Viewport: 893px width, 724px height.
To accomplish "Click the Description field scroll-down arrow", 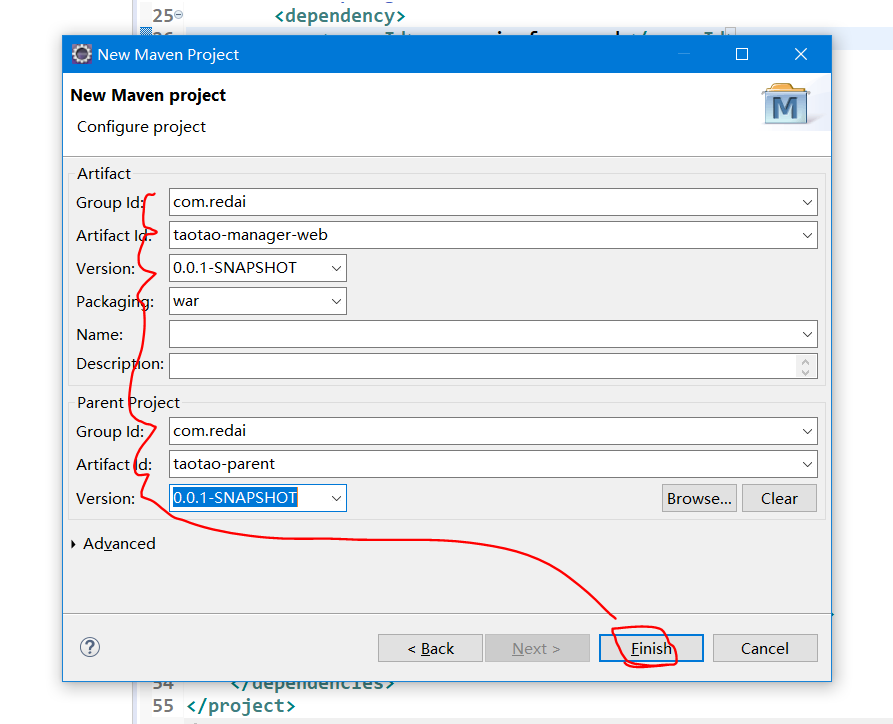I will click(x=805, y=372).
